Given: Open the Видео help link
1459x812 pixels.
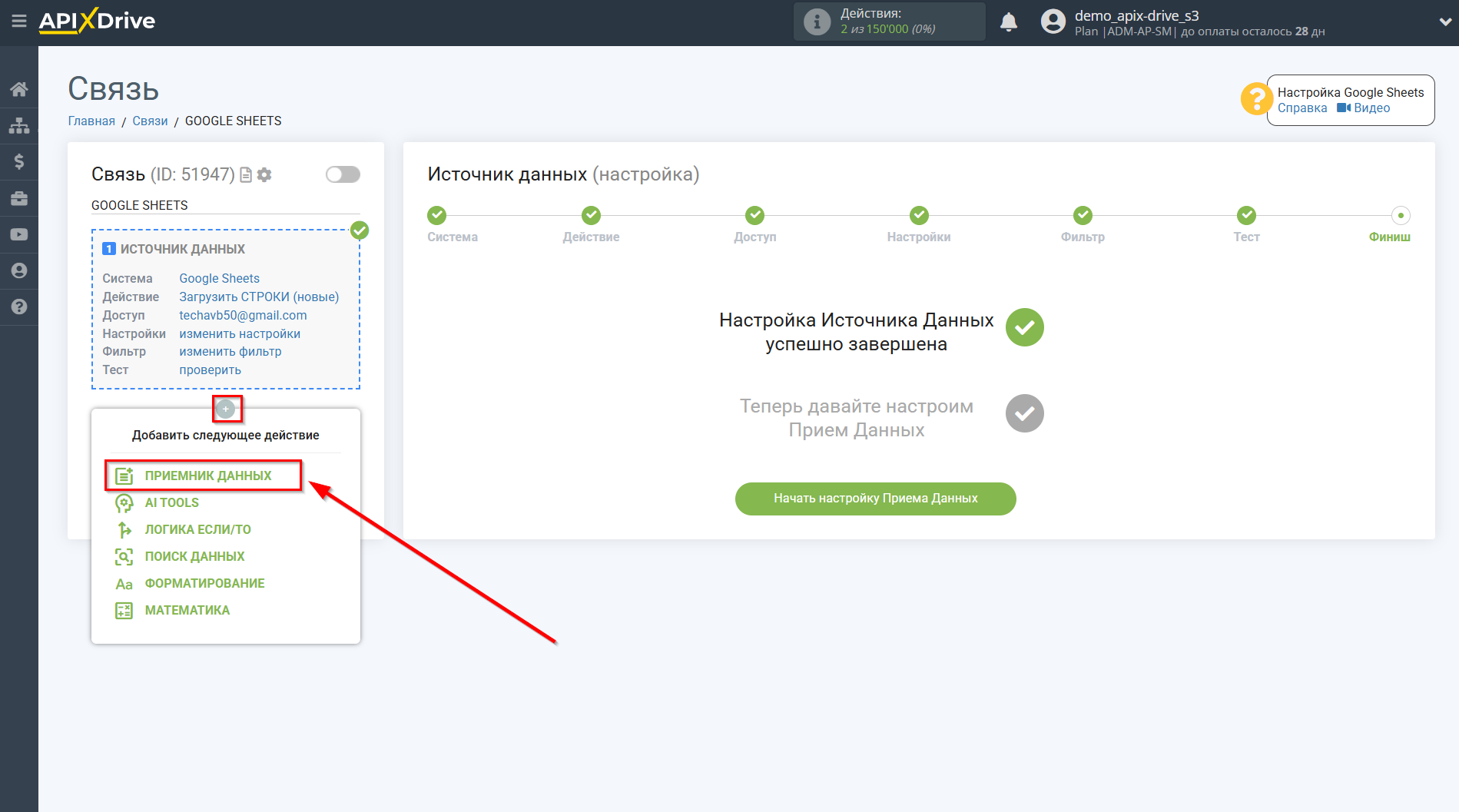Looking at the screenshot, I should pyautogui.click(x=1364, y=108).
